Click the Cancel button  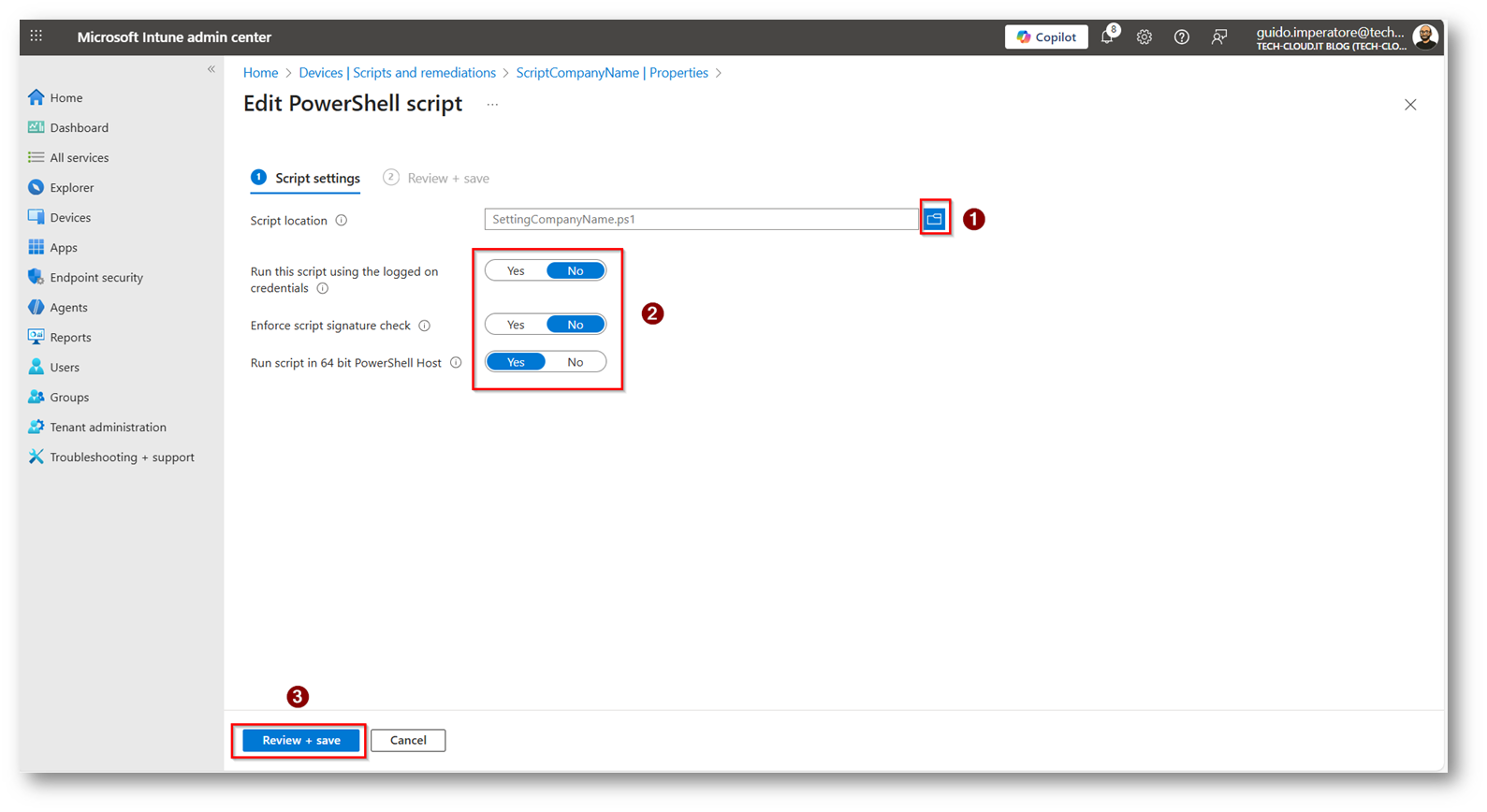tap(408, 740)
